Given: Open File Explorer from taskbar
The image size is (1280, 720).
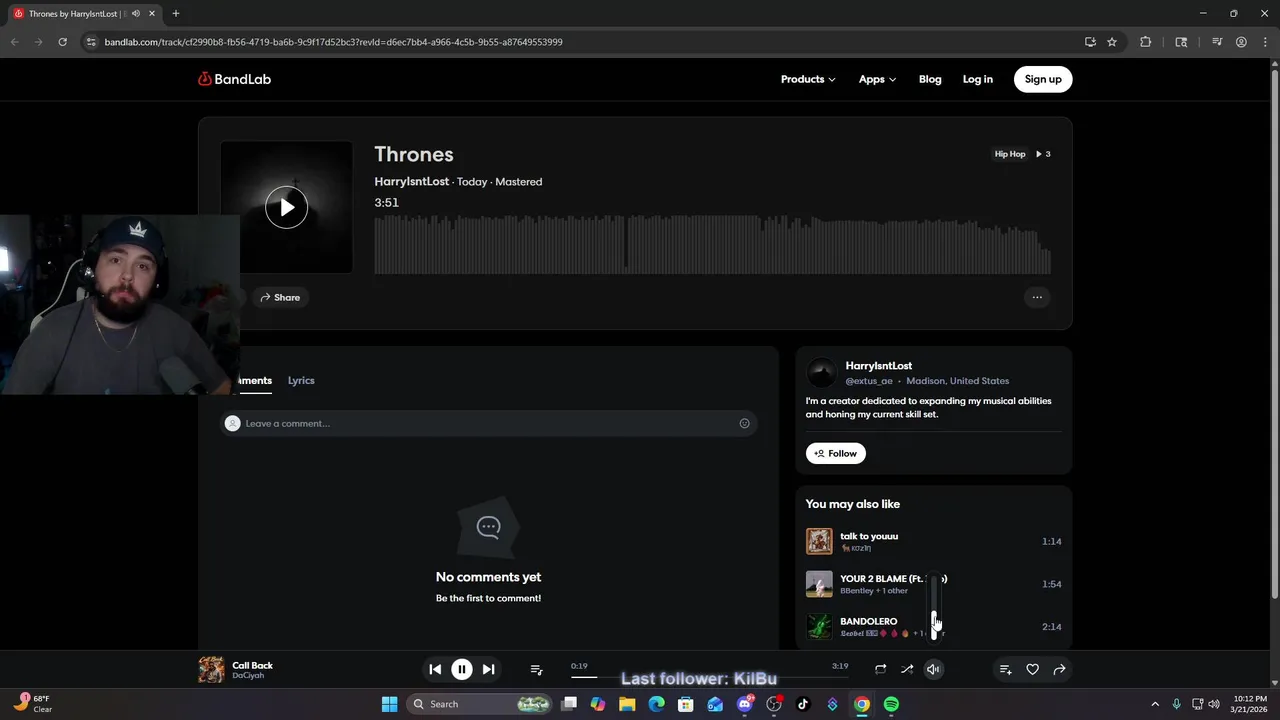Looking at the screenshot, I should pyautogui.click(x=627, y=704).
